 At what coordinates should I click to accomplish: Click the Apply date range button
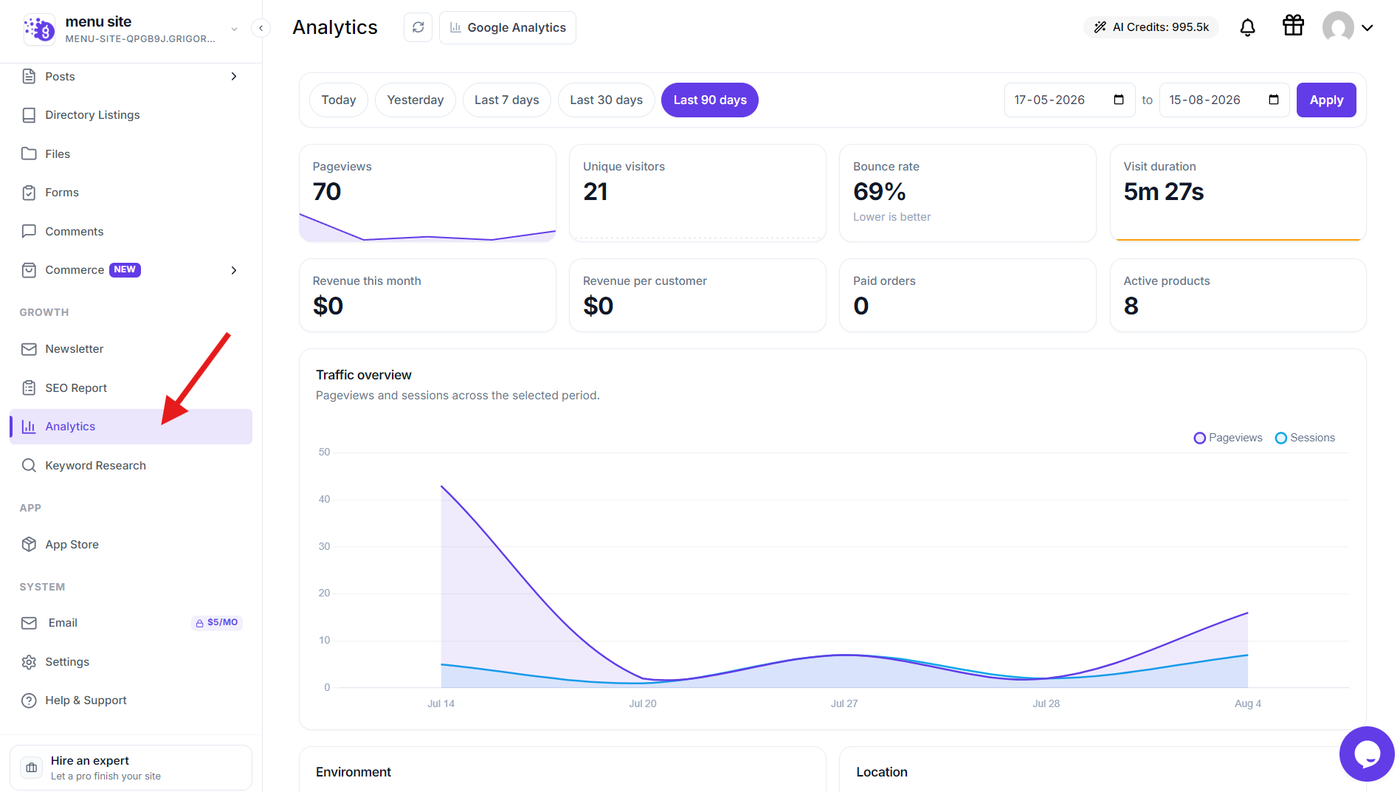(1326, 100)
